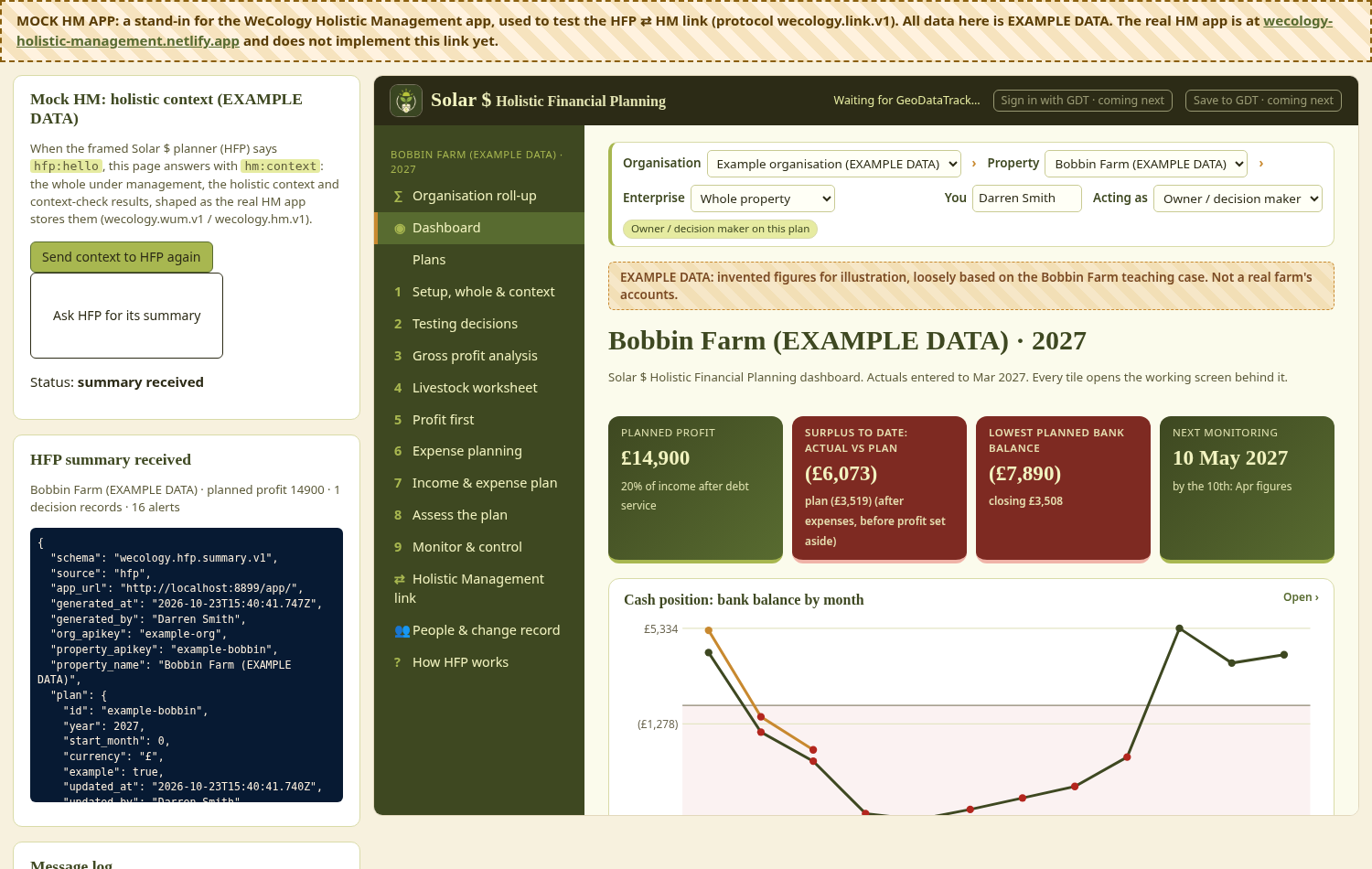
Task: Open Organisation roll-up in the sidebar
Action: pyautogui.click(x=479, y=196)
